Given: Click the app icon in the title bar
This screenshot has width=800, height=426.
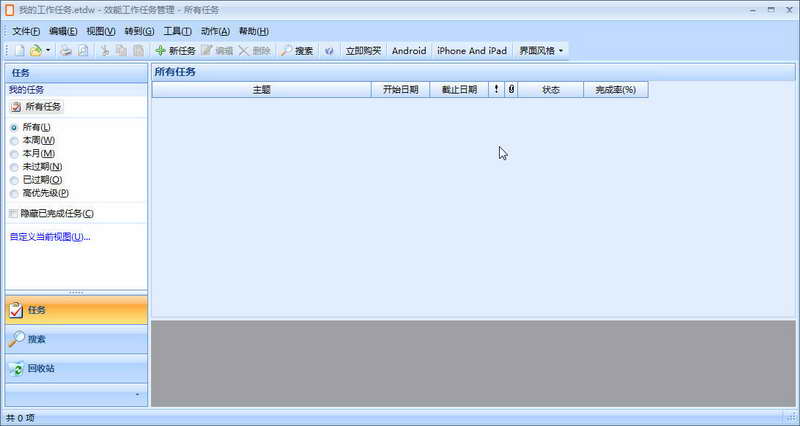Looking at the screenshot, I should tap(9, 10).
